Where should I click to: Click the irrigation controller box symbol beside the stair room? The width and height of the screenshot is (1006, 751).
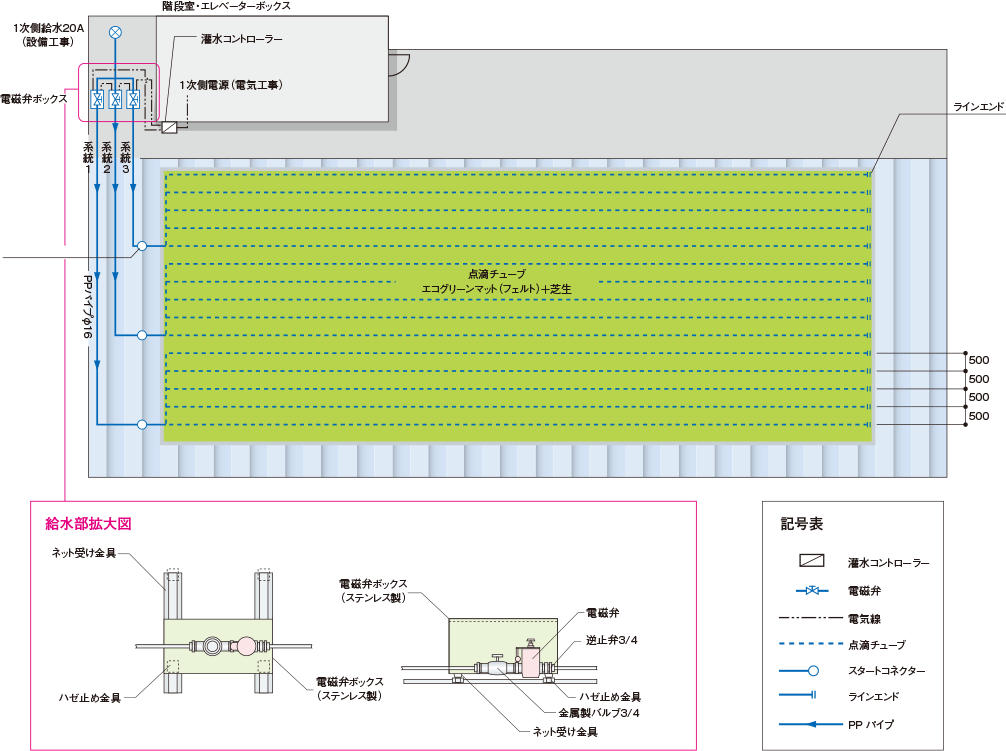coord(169,127)
